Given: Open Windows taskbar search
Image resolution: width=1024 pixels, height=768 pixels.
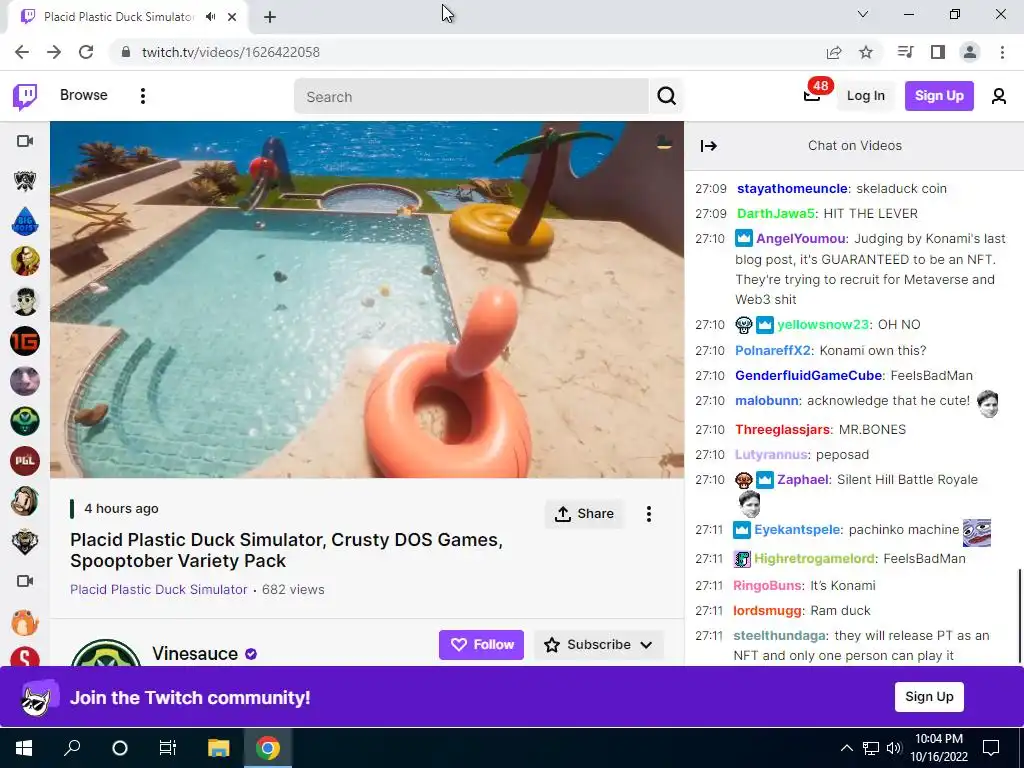Looking at the screenshot, I should pyautogui.click(x=72, y=748).
